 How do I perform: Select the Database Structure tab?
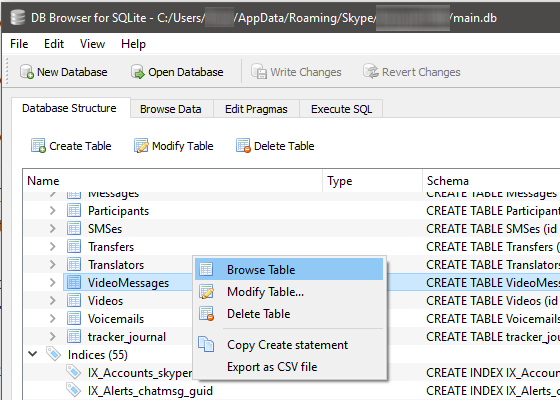70,108
